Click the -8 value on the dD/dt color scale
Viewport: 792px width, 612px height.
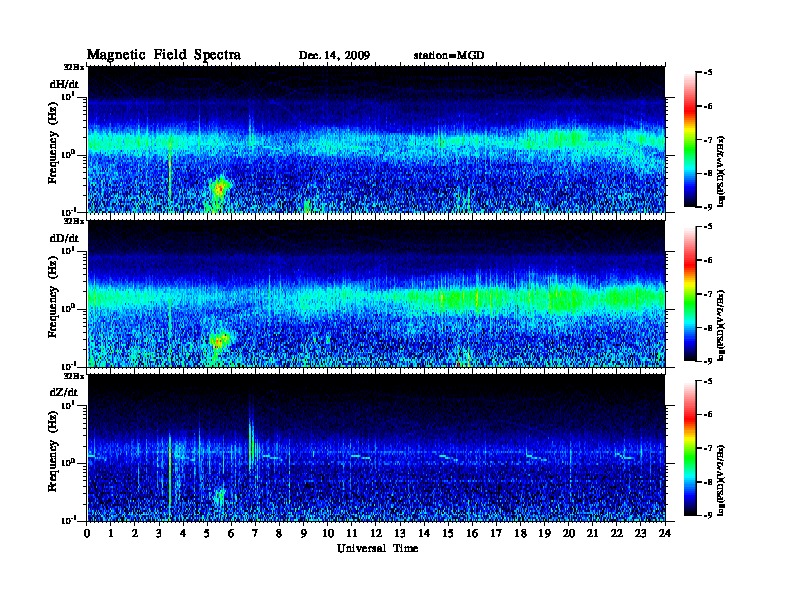point(708,327)
